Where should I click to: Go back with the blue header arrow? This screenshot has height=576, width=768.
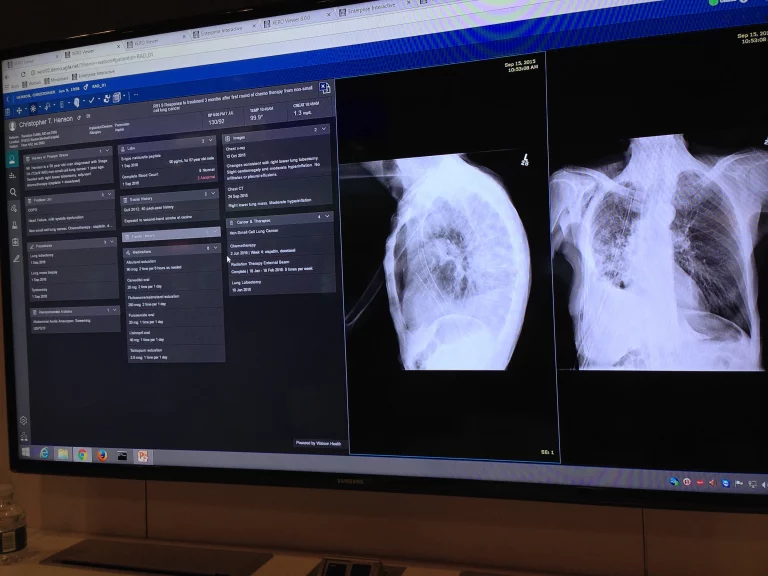(8, 99)
